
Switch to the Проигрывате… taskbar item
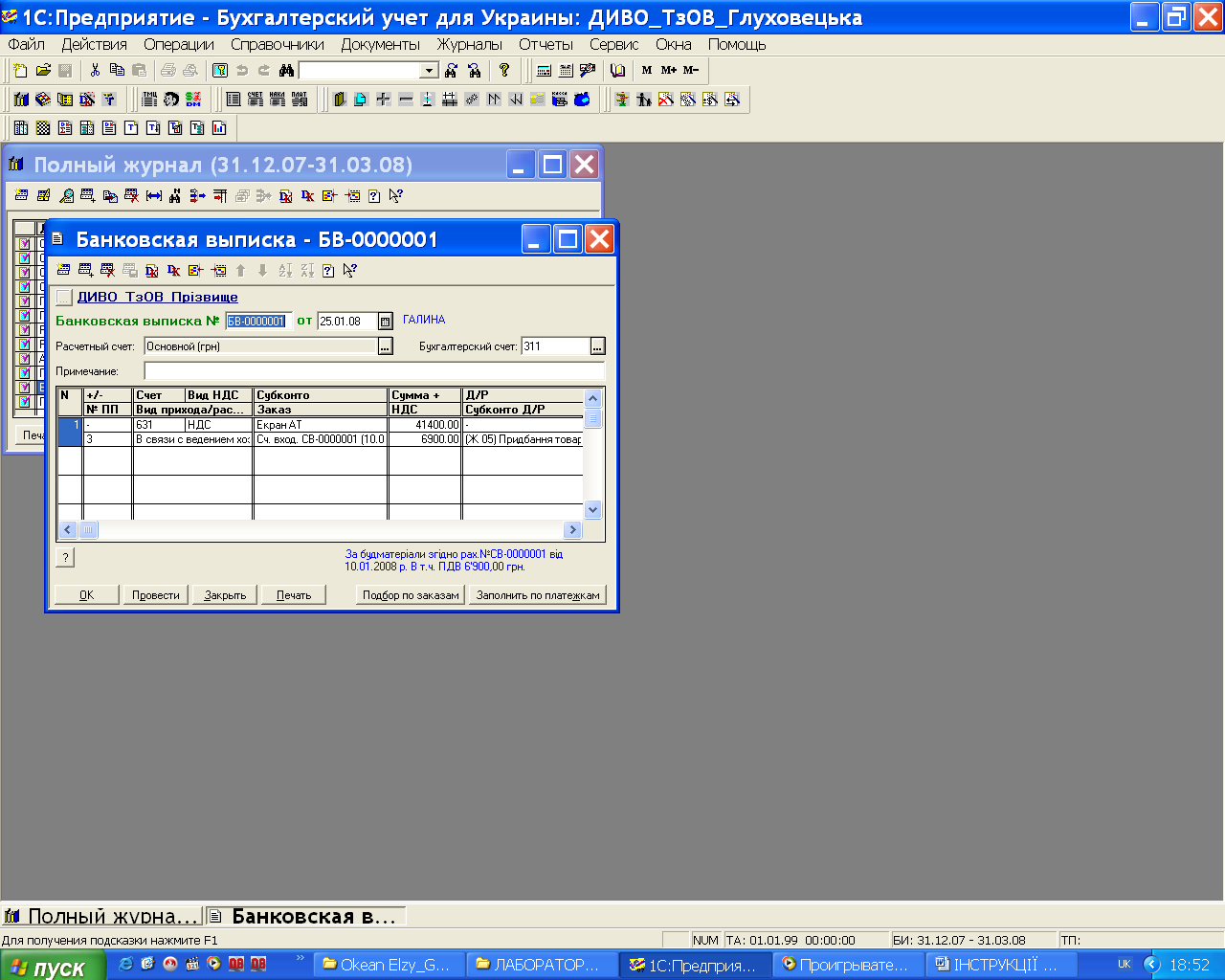pos(848,965)
